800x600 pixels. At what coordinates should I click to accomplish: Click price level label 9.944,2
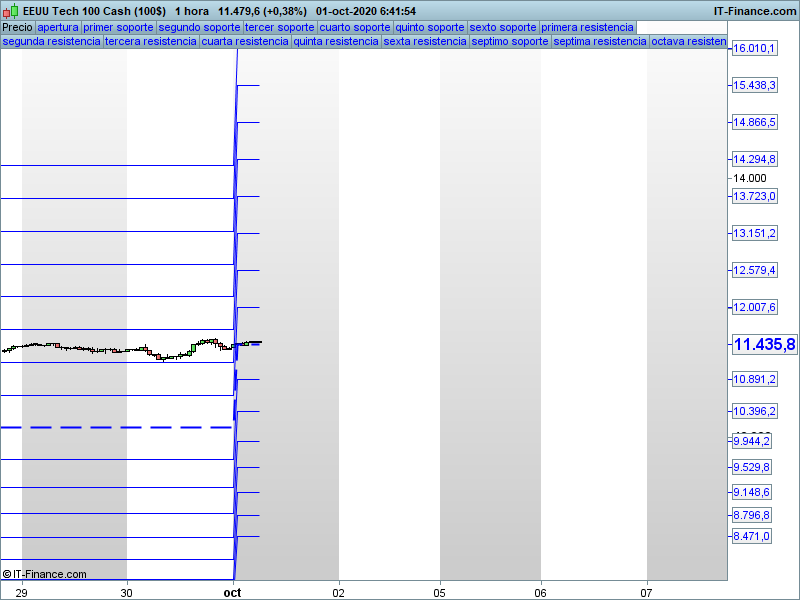752,441
